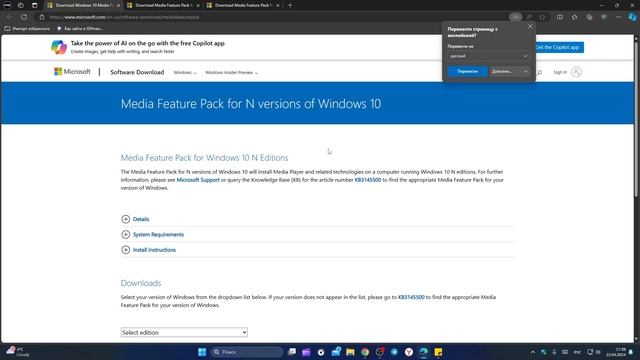
Task: Open File Explorer from taskbar
Action: click(x=350, y=352)
